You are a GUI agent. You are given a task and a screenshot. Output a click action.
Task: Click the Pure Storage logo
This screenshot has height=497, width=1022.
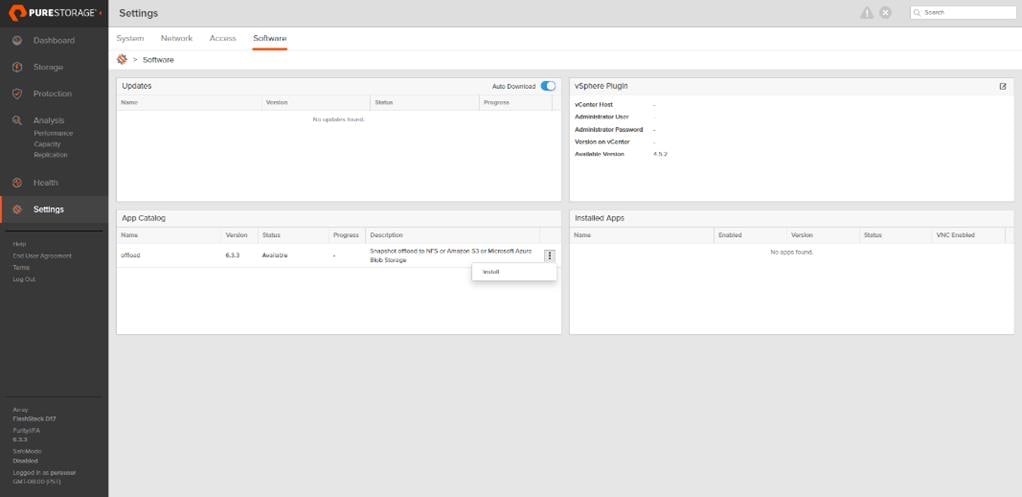point(52,13)
